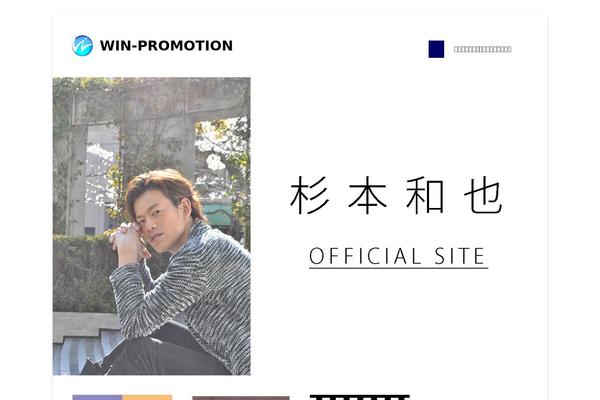The image size is (600, 400).
Task: Click the word SITE in the heading
Action: tap(460, 256)
